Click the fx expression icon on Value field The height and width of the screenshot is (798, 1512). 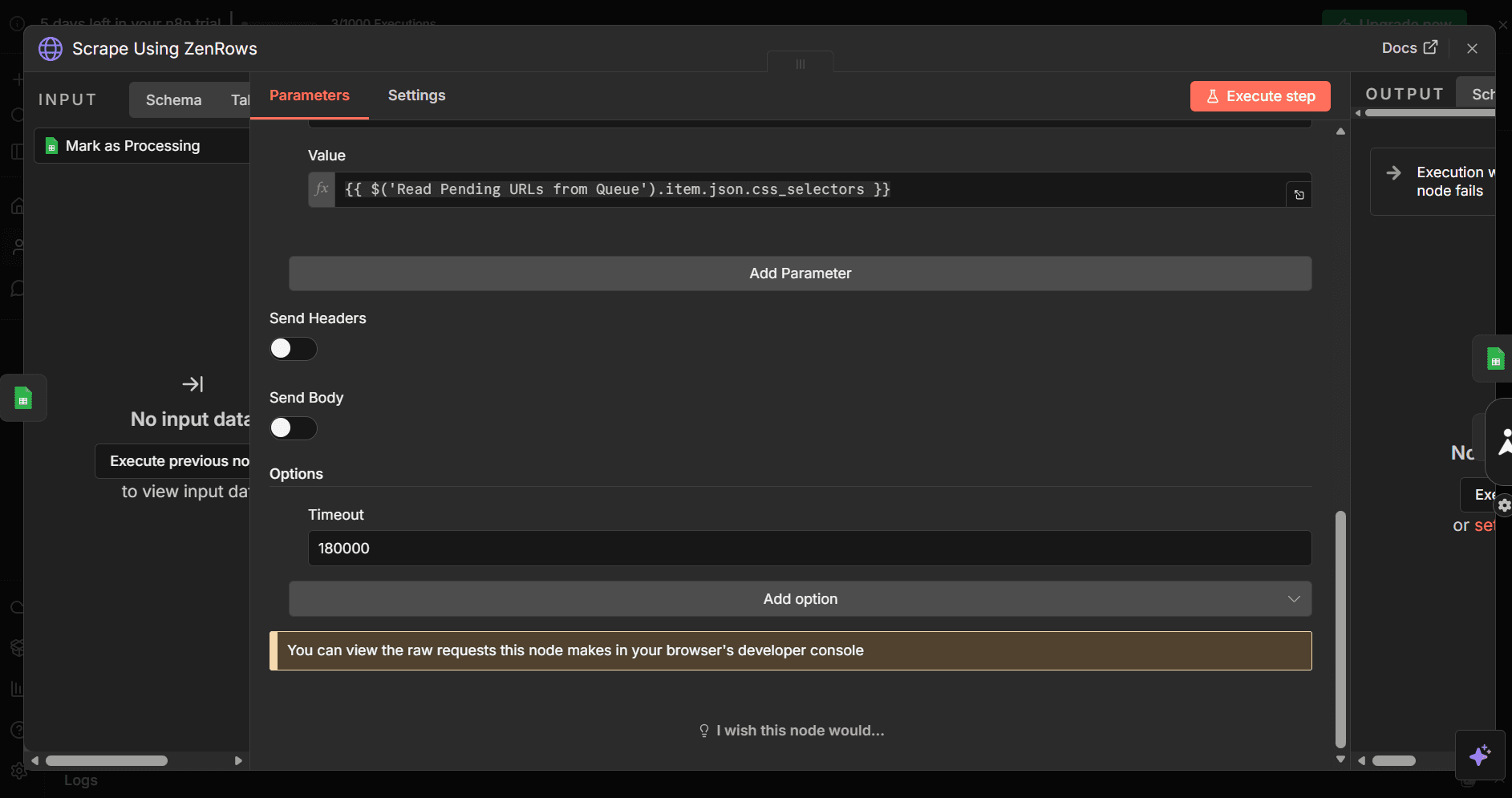click(322, 189)
